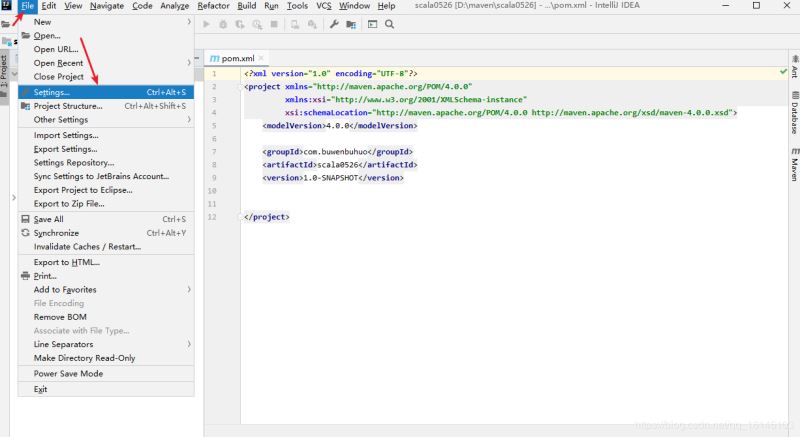Open Project Structure from the toolbar icon
Screen dimensions: 800x437
click(350, 23)
